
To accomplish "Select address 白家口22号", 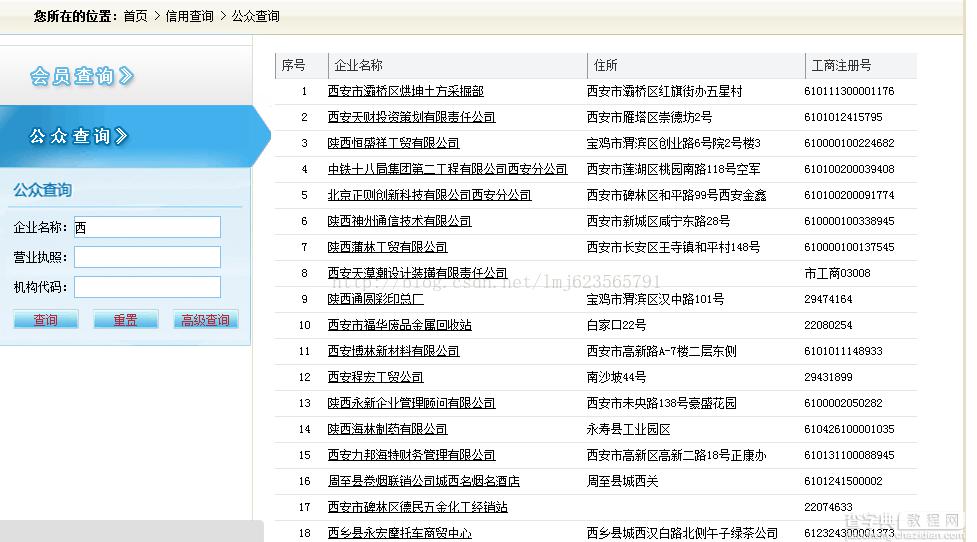I will pyautogui.click(x=616, y=325).
